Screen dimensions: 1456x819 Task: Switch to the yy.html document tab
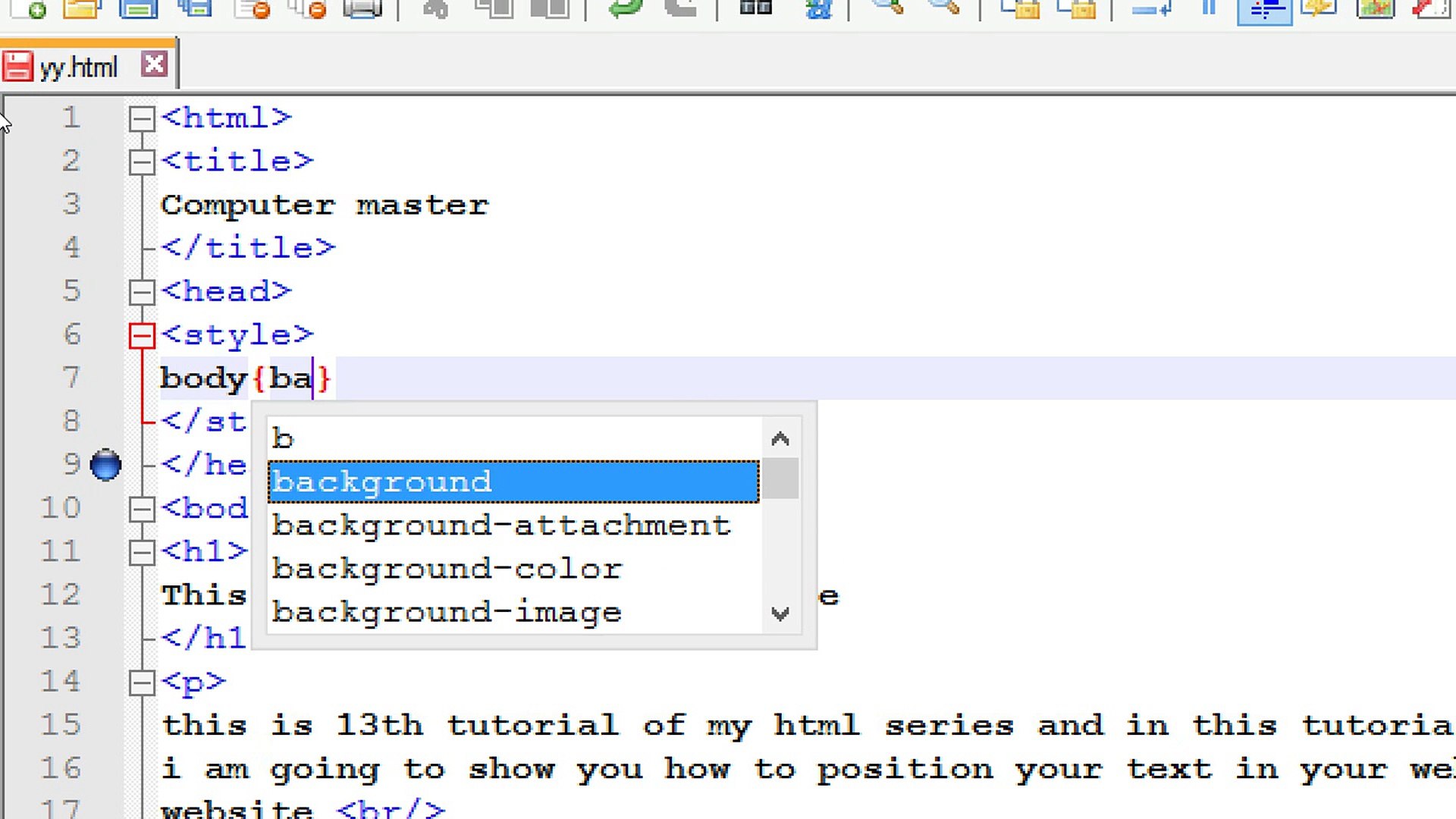pos(78,67)
